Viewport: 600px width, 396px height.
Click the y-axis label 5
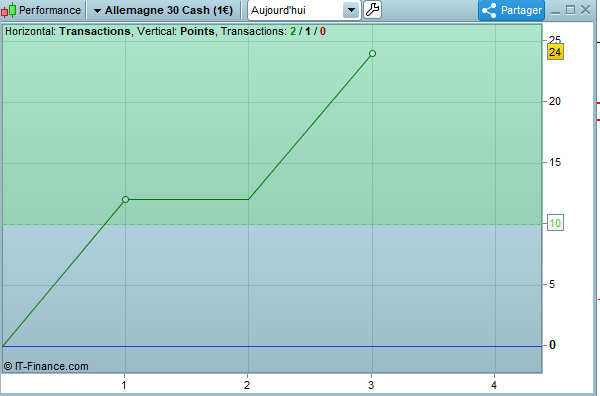click(x=552, y=284)
